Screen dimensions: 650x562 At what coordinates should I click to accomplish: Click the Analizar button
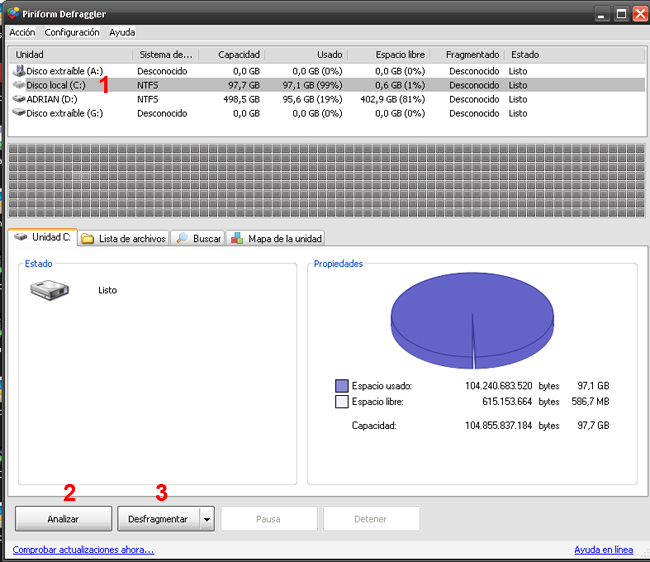pyautogui.click(x=63, y=519)
